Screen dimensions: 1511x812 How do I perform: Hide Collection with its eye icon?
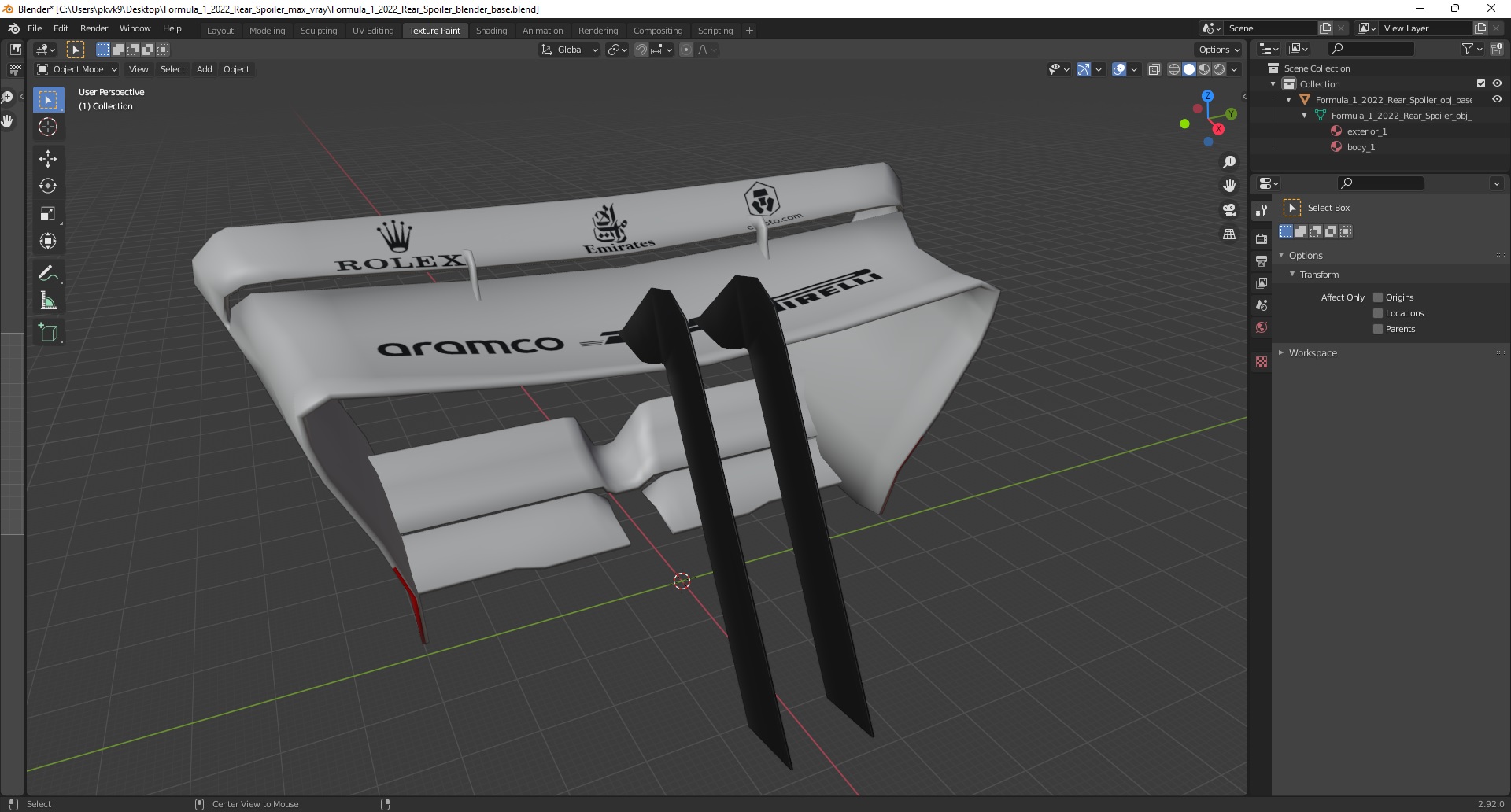[x=1497, y=83]
